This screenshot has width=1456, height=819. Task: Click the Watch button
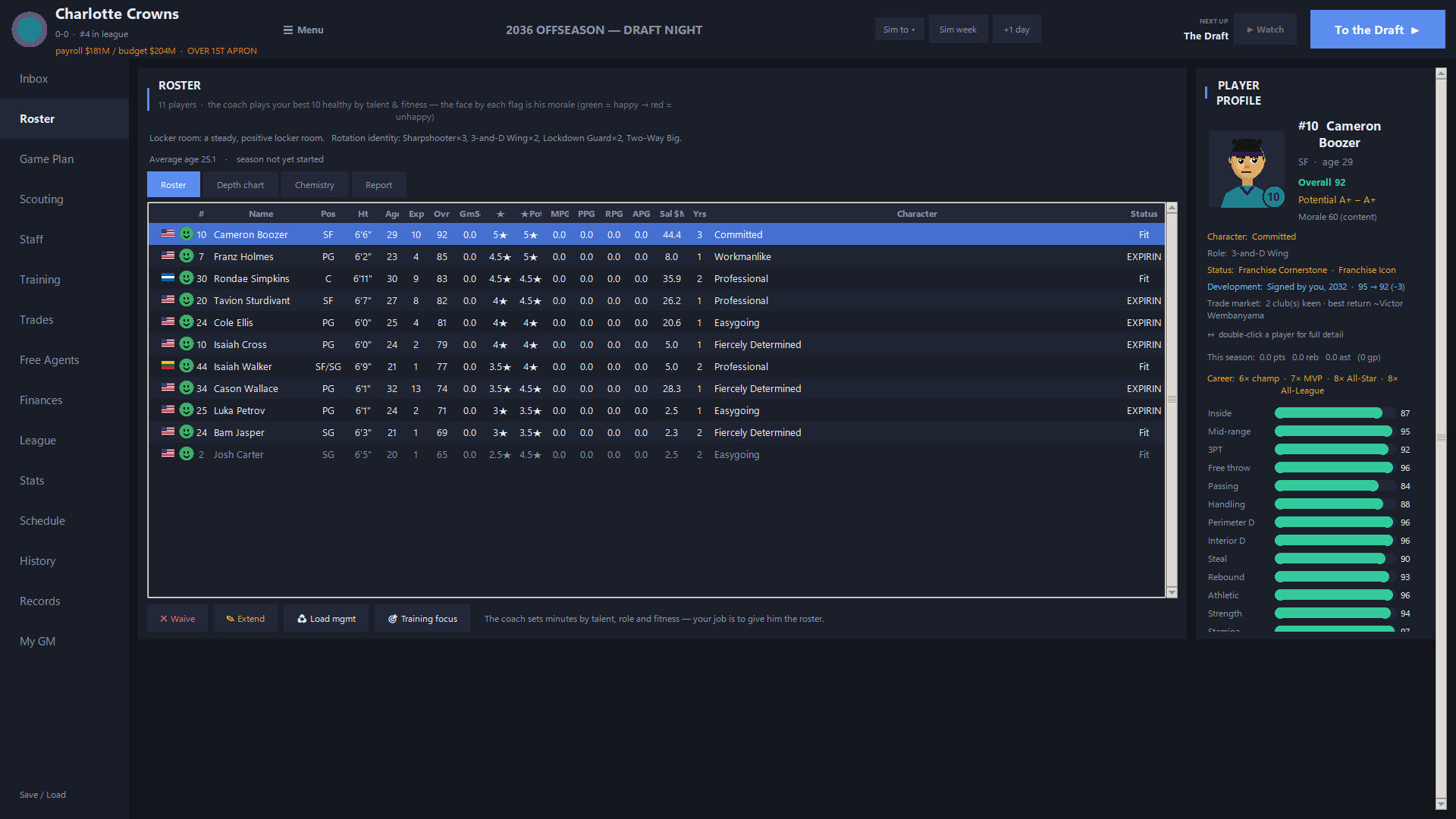[x=1265, y=30]
